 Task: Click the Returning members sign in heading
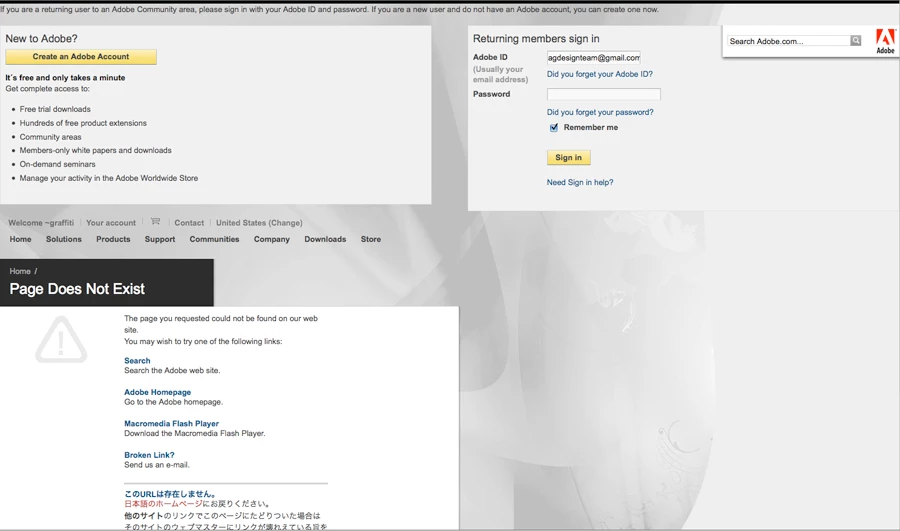(x=536, y=38)
